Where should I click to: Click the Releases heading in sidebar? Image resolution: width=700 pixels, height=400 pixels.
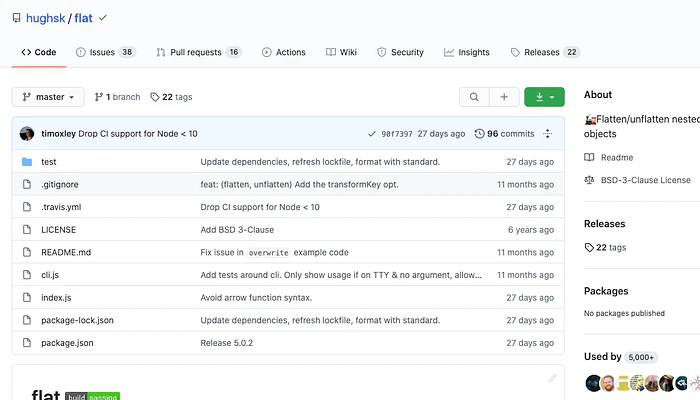604,224
